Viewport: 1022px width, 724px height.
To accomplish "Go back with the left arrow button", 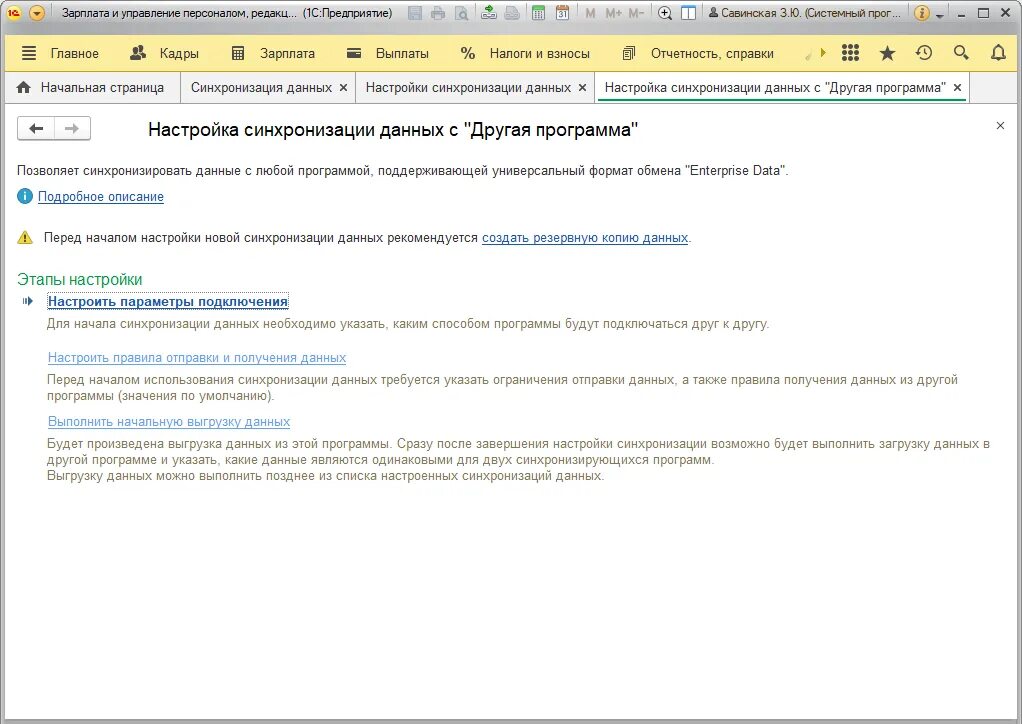I will tap(36, 129).
